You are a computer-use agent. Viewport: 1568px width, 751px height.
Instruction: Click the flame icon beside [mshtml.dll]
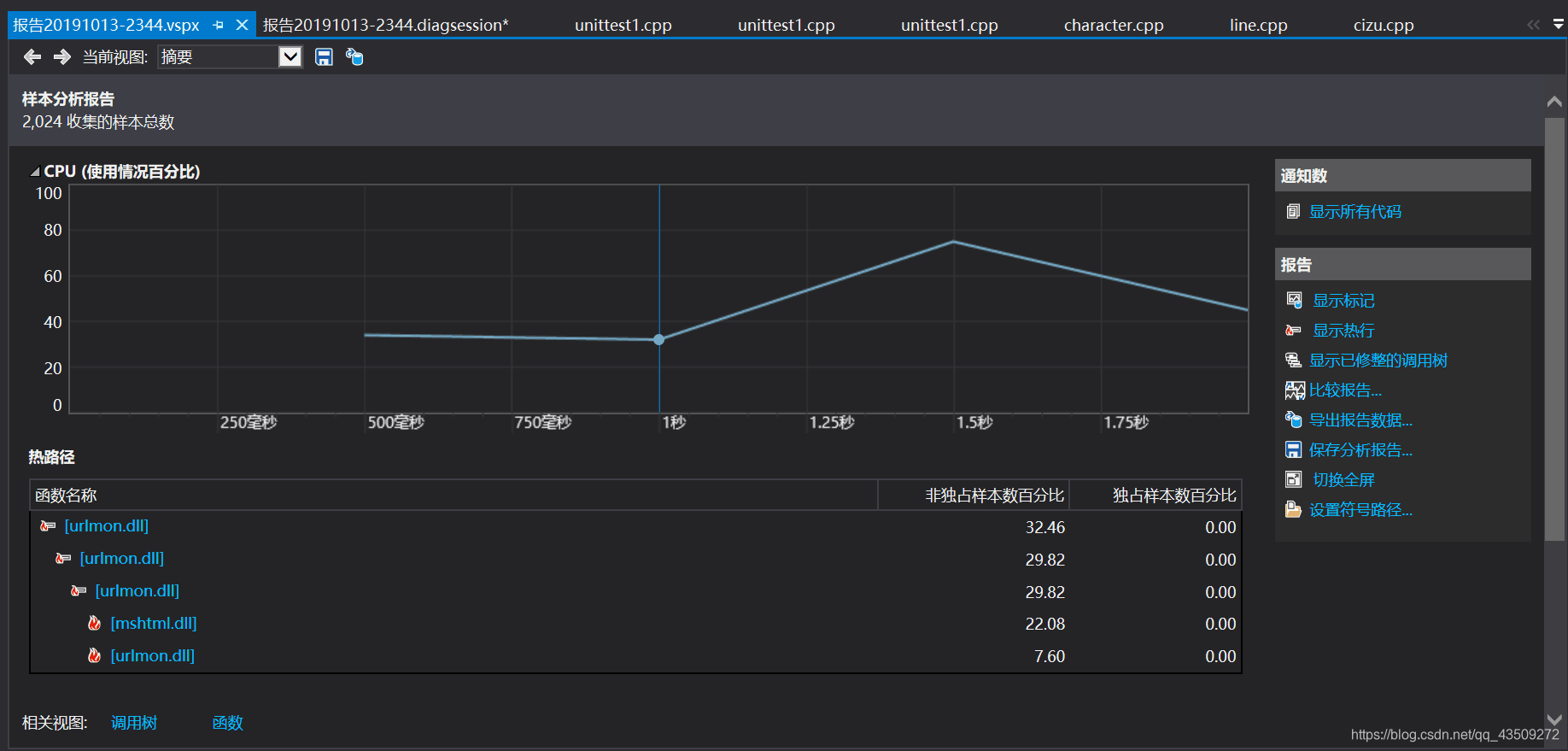coord(94,623)
